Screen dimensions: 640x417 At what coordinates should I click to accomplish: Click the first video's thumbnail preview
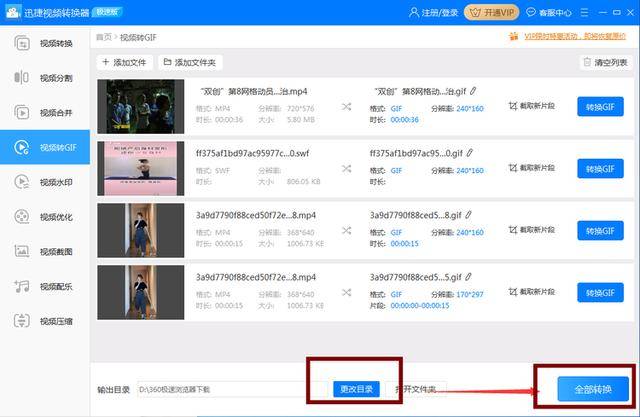coord(141,106)
